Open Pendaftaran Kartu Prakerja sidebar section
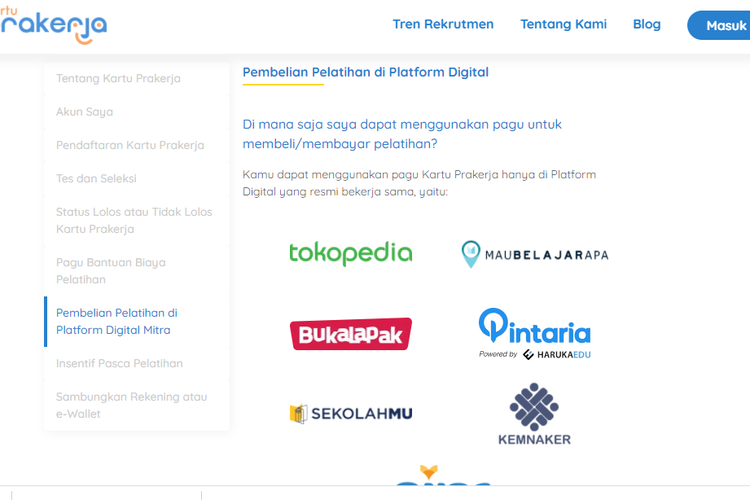This screenshot has width=750, height=500. pyautogui.click(x=136, y=145)
